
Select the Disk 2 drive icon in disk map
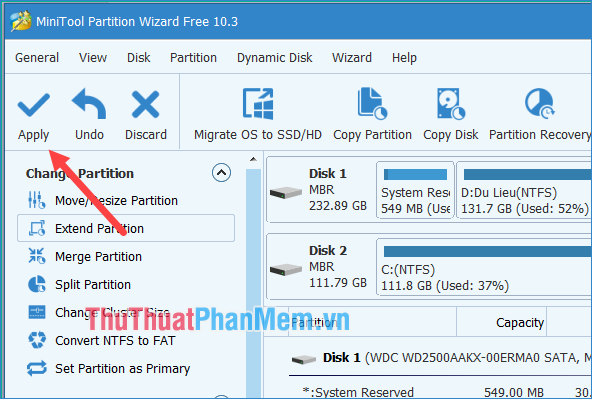(x=286, y=270)
